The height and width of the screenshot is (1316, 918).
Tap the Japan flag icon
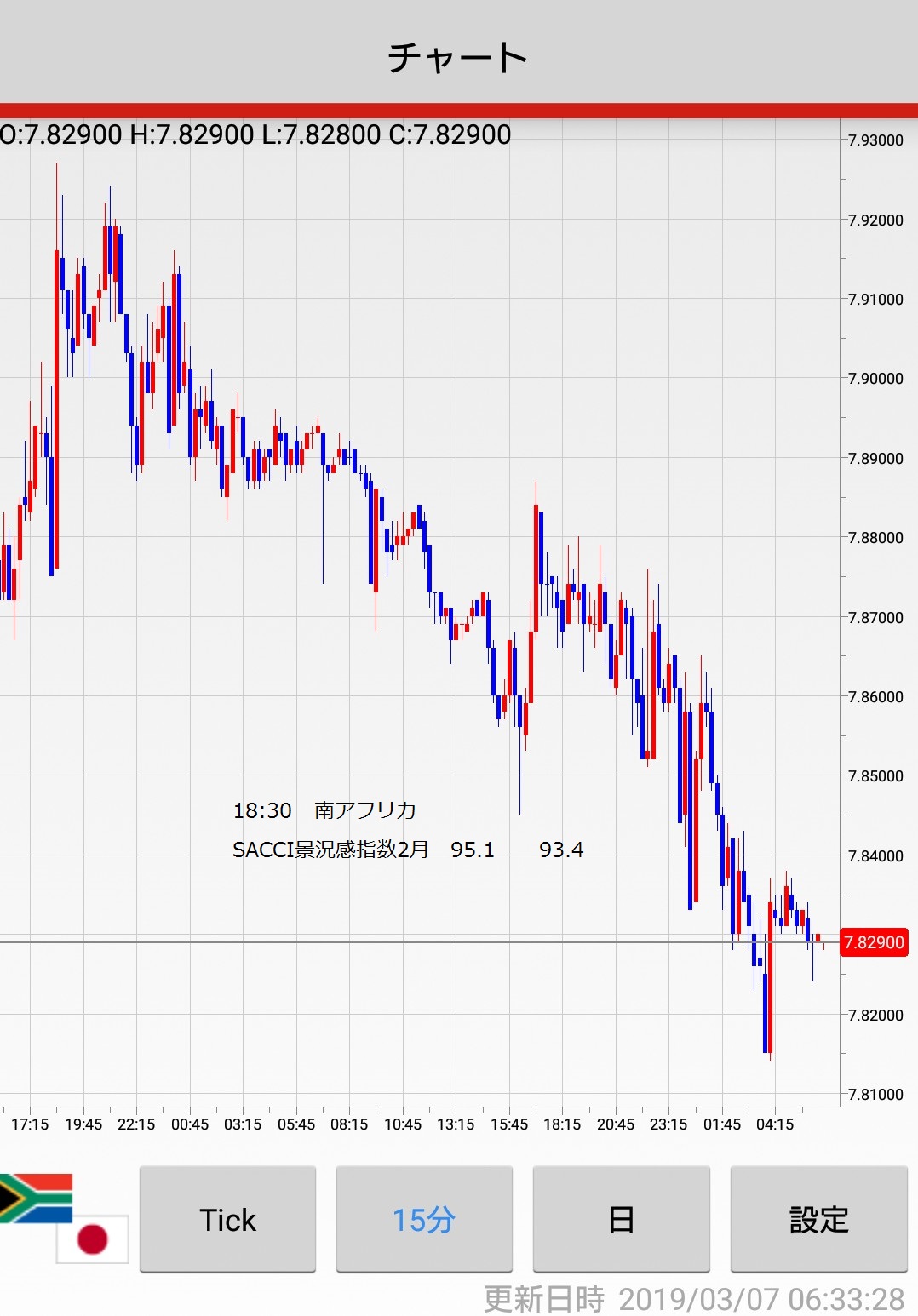(93, 1239)
